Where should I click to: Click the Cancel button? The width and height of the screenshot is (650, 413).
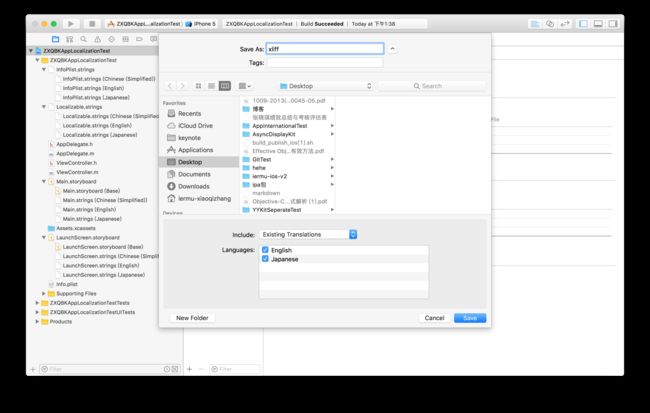coord(434,318)
